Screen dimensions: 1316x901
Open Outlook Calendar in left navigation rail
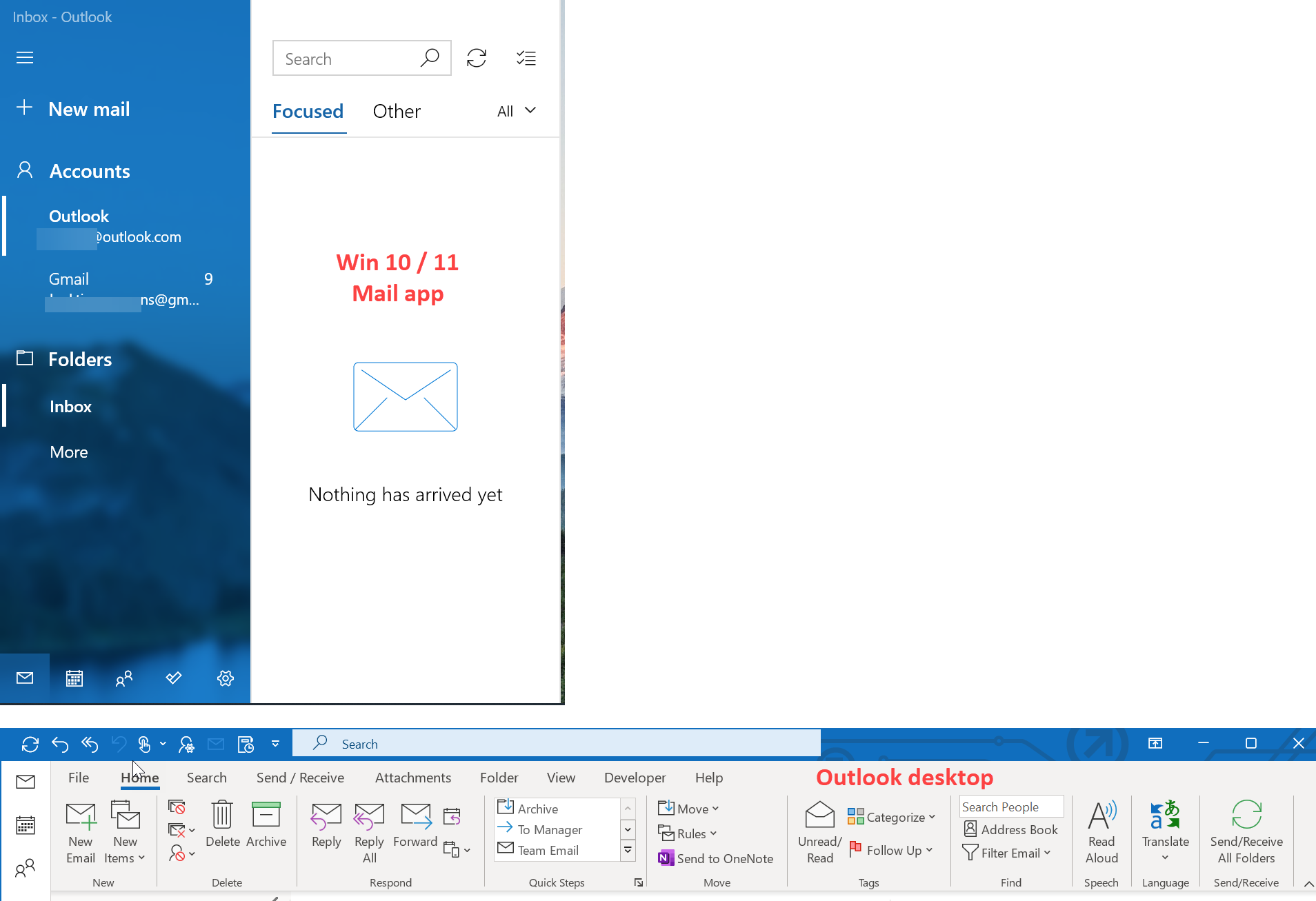26,824
